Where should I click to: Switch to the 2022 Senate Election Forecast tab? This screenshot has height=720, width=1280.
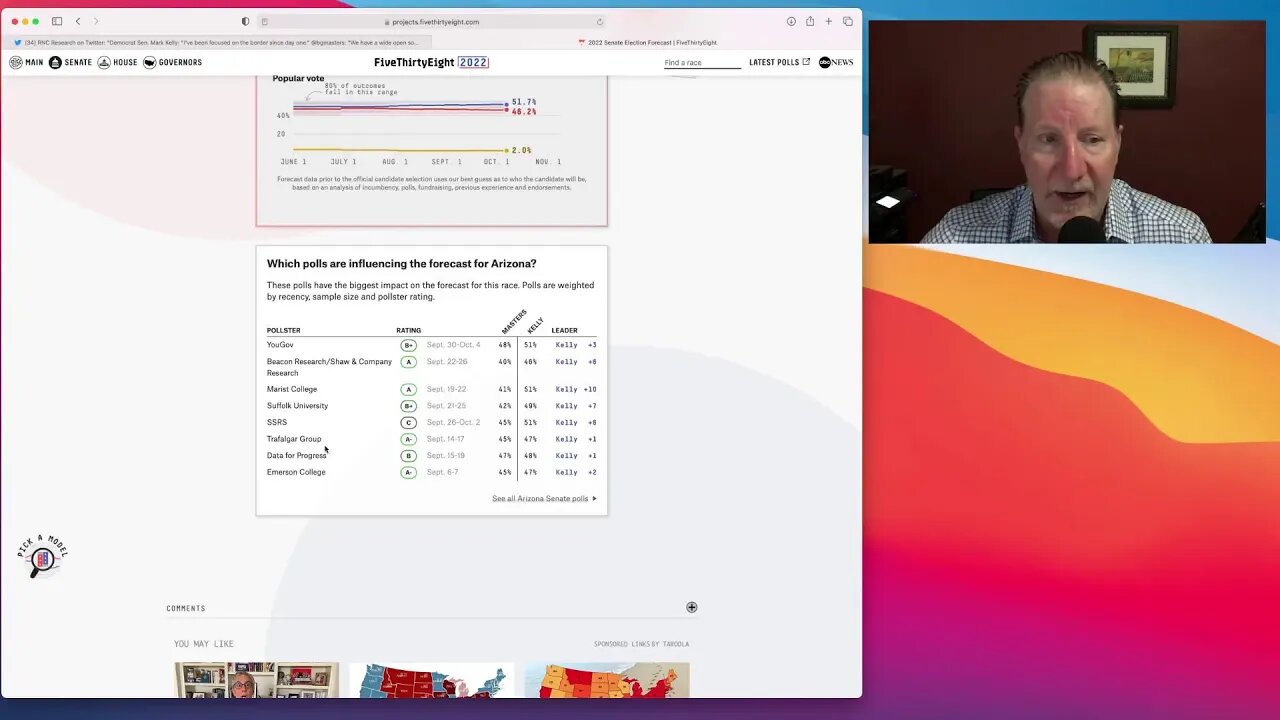coord(647,42)
